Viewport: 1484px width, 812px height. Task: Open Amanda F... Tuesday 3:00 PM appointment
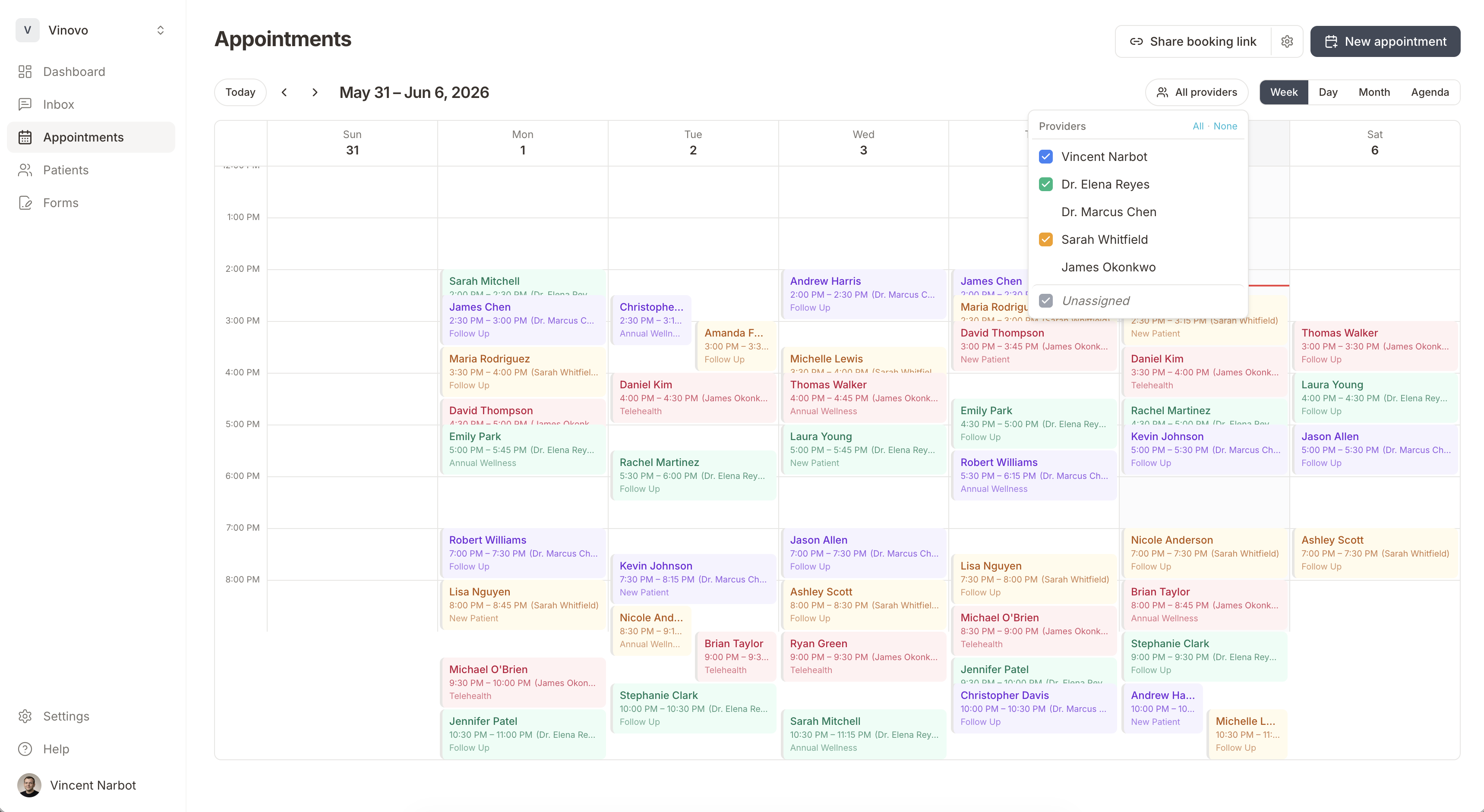(736, 346)
